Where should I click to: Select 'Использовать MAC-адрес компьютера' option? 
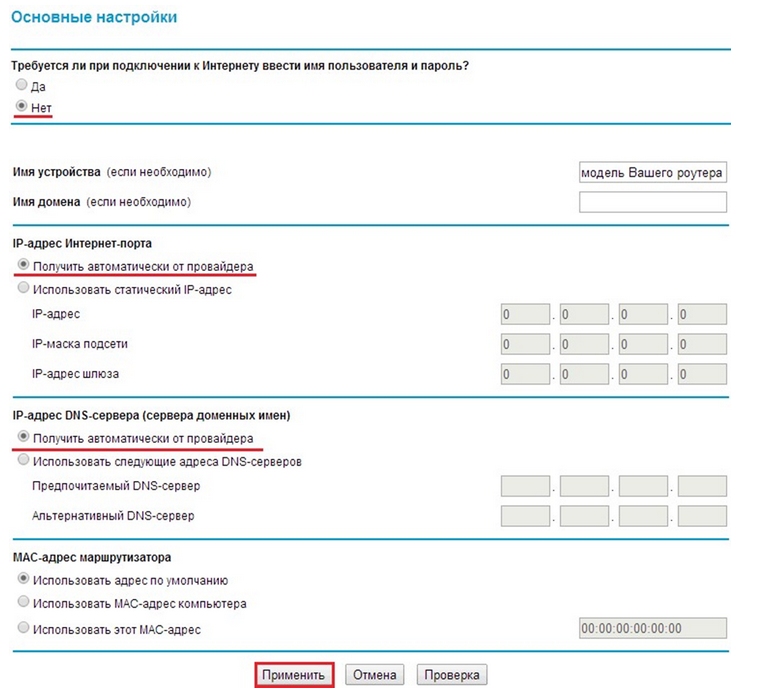22,603
